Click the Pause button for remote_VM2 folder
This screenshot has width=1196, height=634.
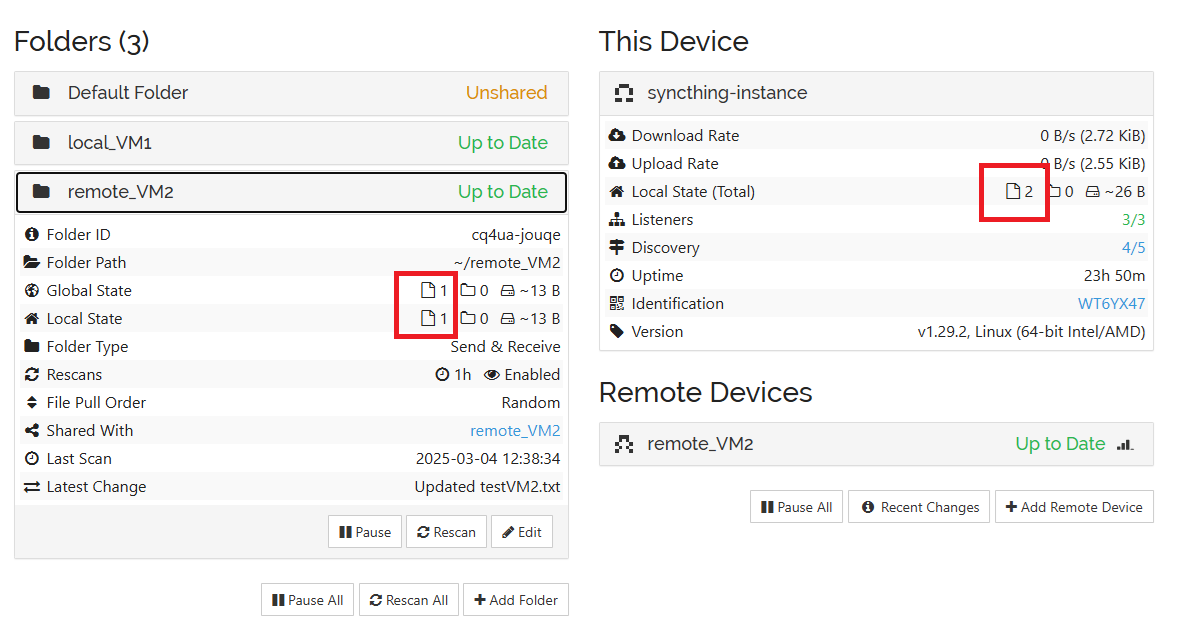[x=365, y=532]
